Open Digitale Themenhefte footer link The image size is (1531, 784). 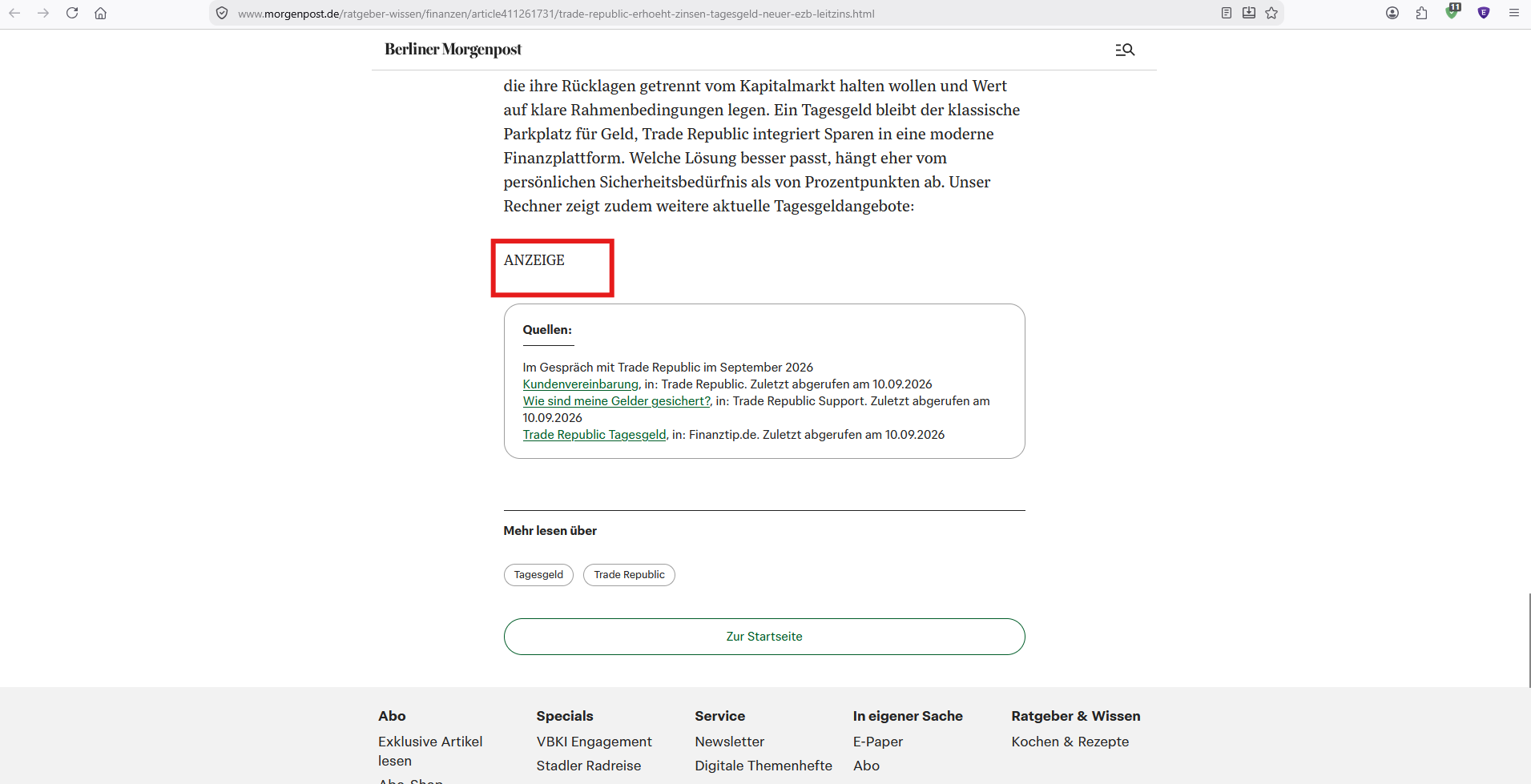pos(763,766)
